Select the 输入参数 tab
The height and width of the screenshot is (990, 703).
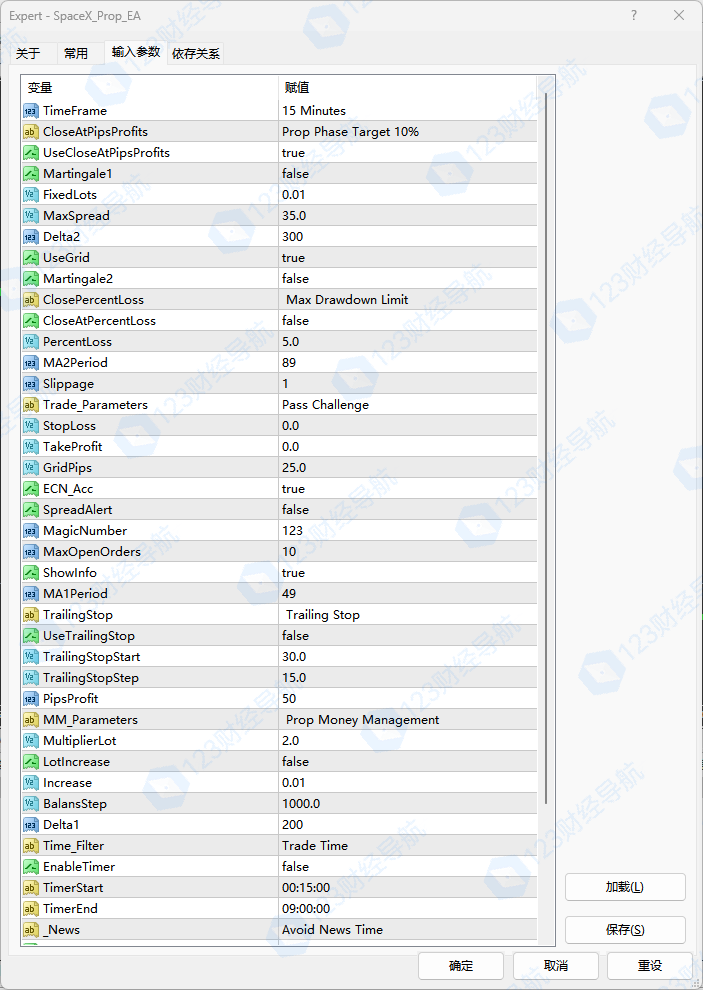coord(136,52)
